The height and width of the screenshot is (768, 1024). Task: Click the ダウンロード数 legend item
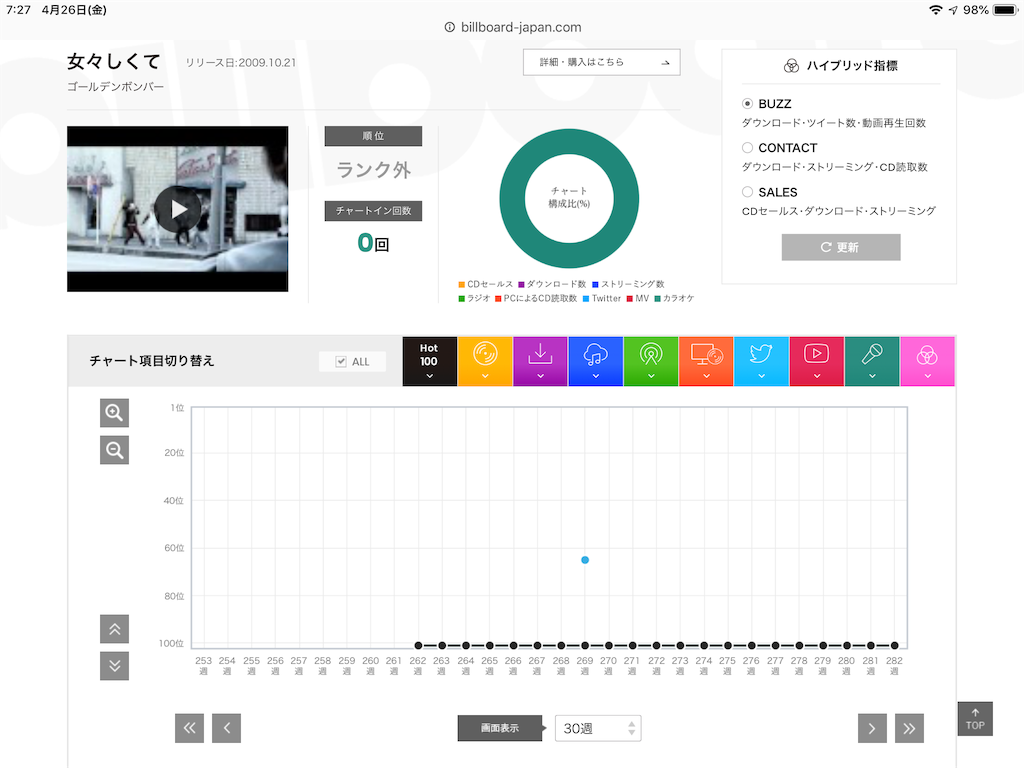pyautogui.click(x=552, y=284)
